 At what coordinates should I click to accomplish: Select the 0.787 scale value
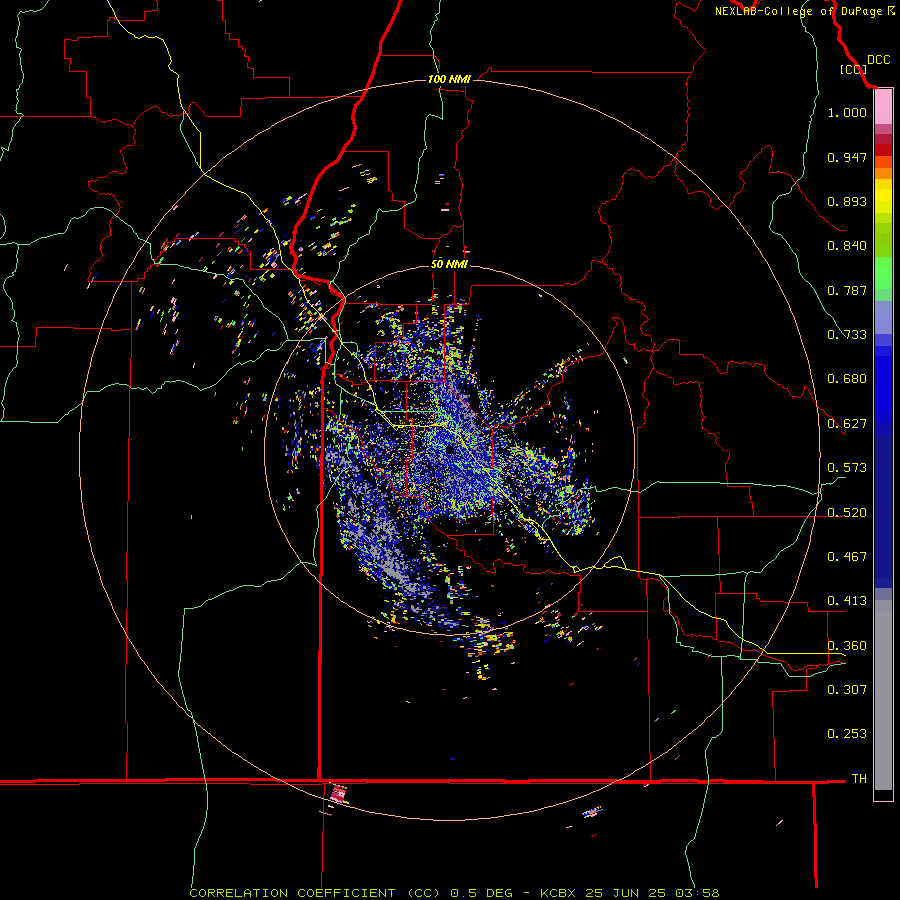(x=847, y=290)
